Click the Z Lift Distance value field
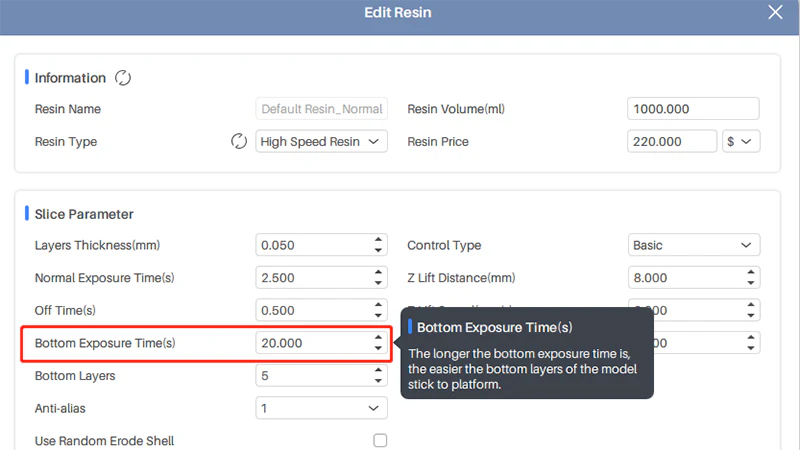The width and height of the screenshot is (800, 450). click(x=684, y=278)
